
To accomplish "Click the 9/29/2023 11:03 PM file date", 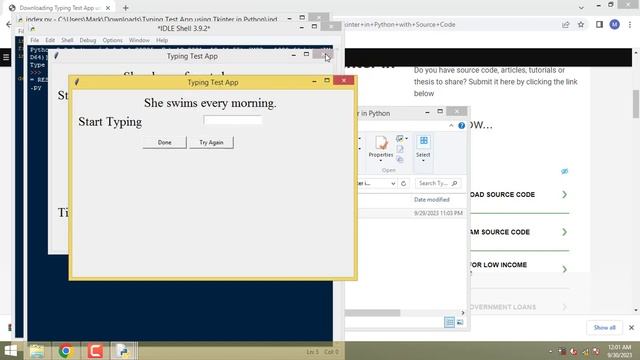I will [438, 213].
